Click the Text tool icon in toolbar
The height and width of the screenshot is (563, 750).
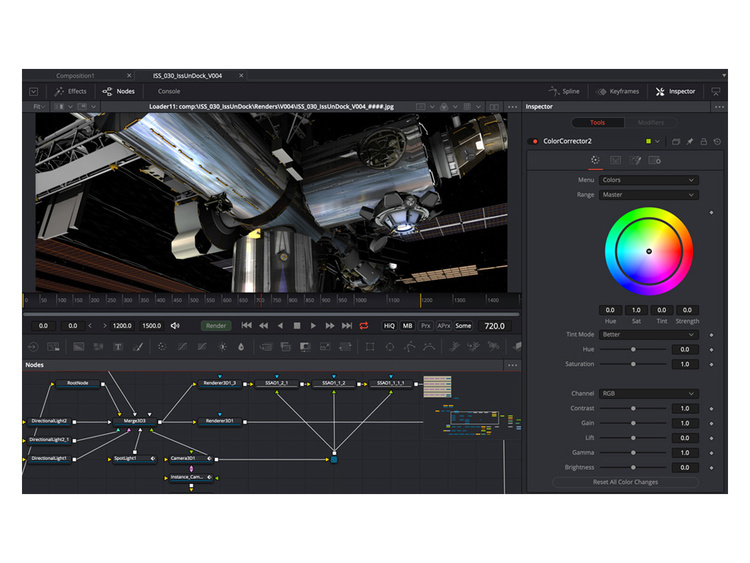(117, 346)
